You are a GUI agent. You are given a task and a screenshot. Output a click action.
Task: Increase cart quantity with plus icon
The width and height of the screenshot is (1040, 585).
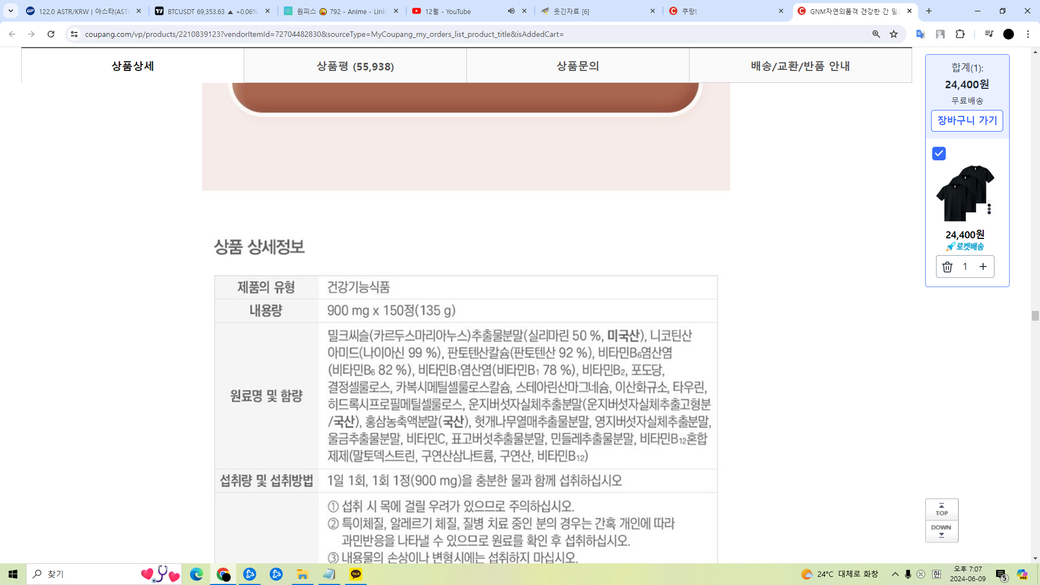point(983,267)
